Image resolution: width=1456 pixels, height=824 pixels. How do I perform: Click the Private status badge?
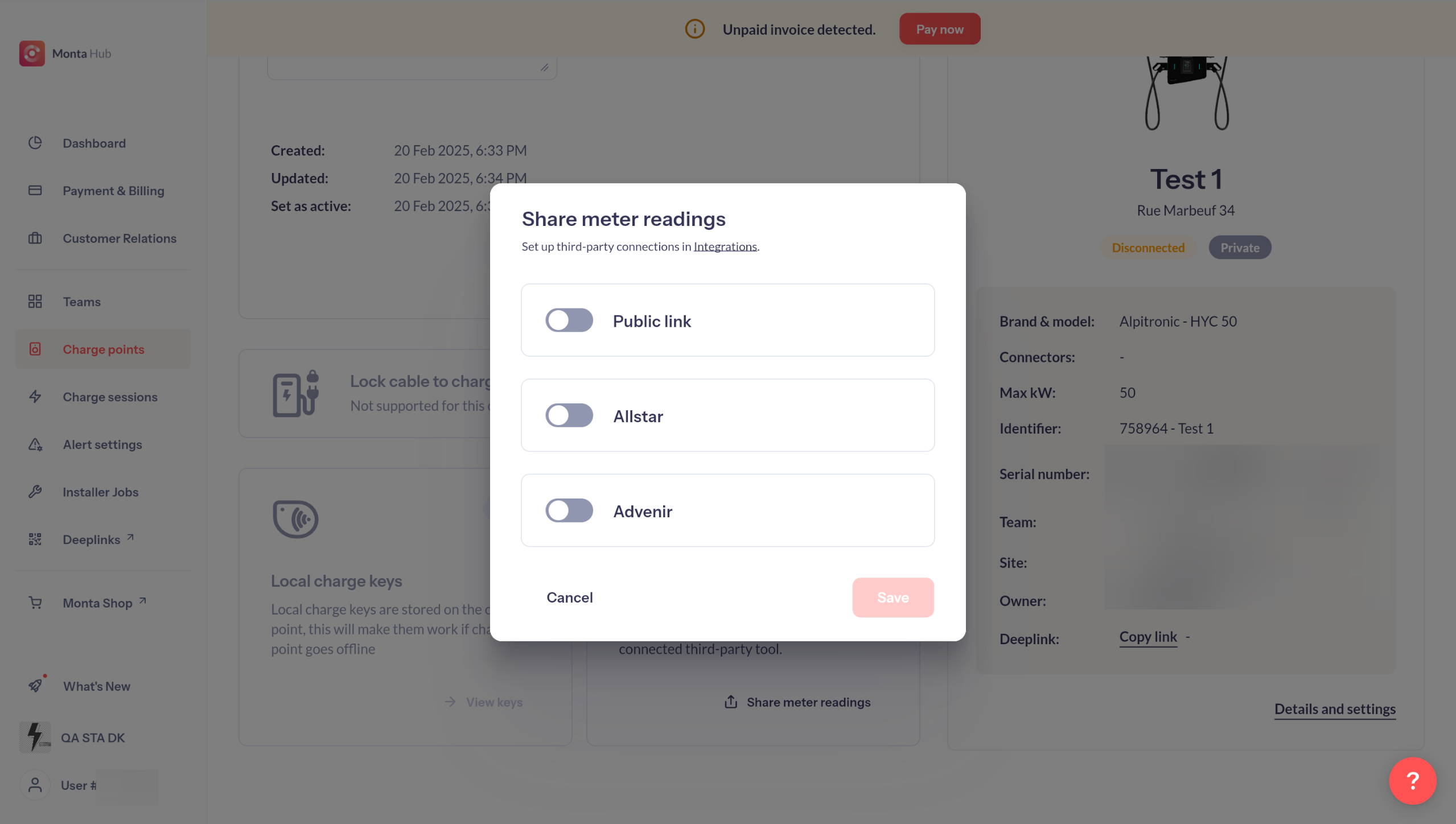[1240, 248]
